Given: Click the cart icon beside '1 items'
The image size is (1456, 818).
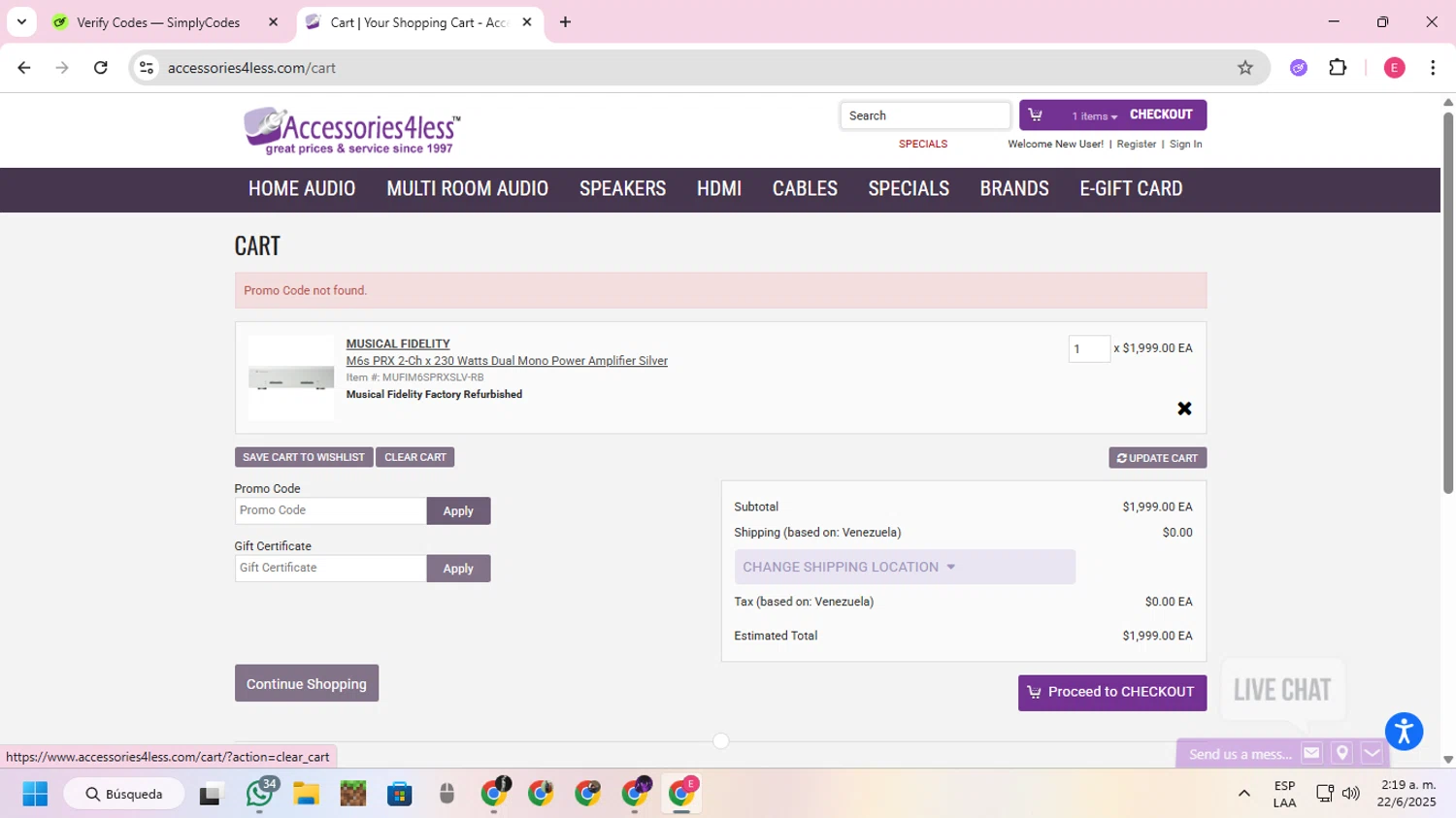Looking at the screenshot, I should 1036,115.
